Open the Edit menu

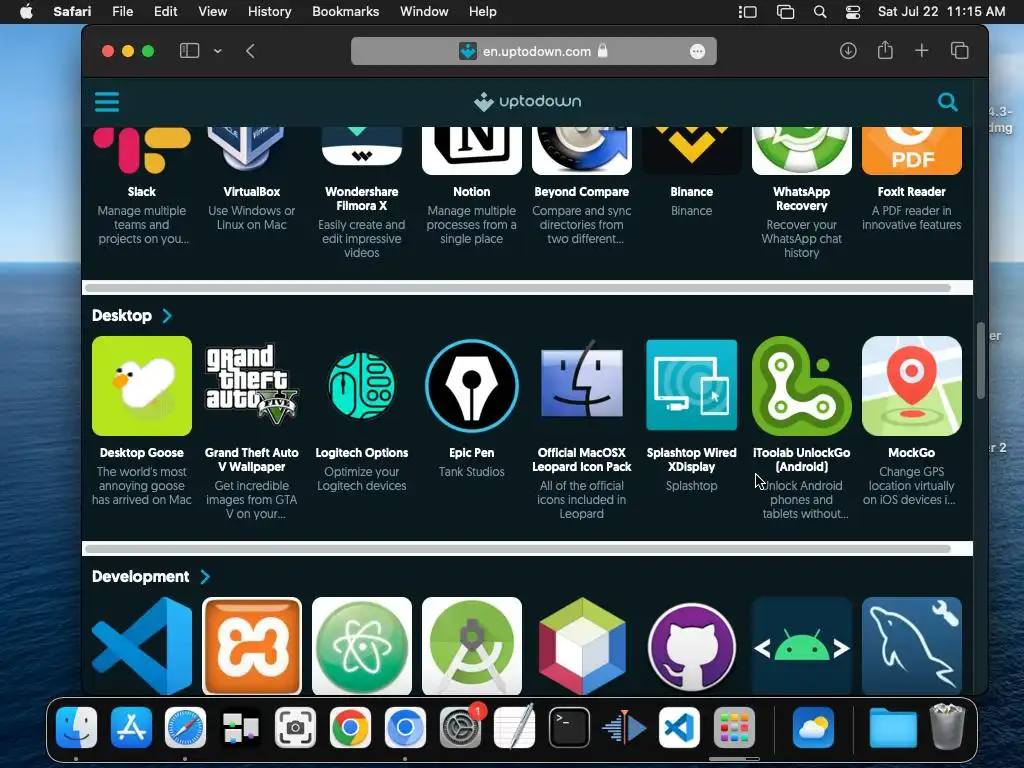[x=166, y=12]
